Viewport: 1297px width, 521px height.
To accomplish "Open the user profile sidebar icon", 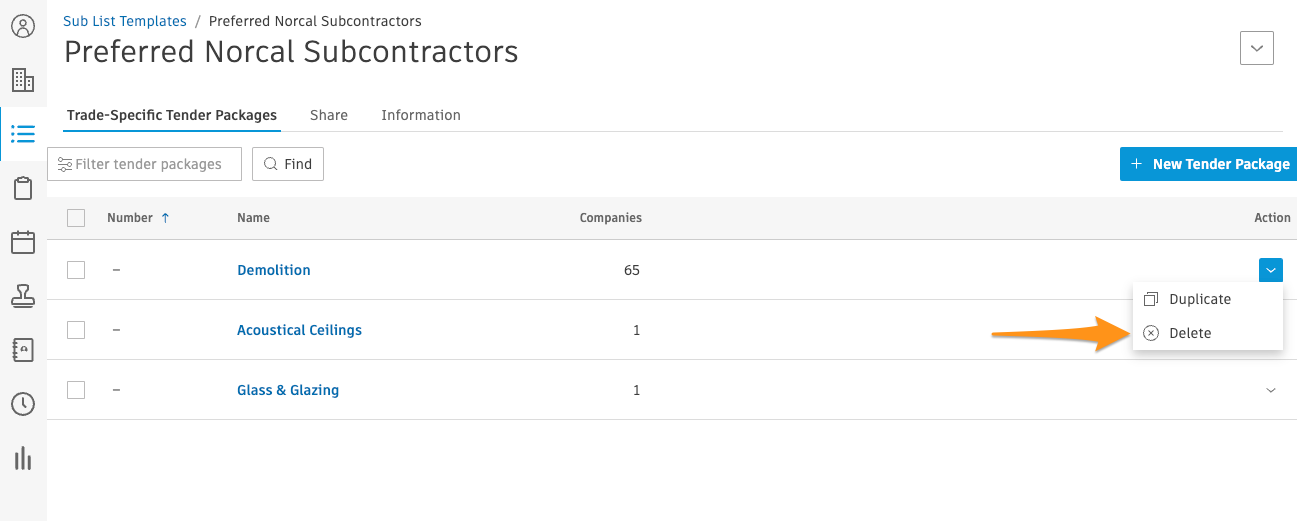I will 23,26.
